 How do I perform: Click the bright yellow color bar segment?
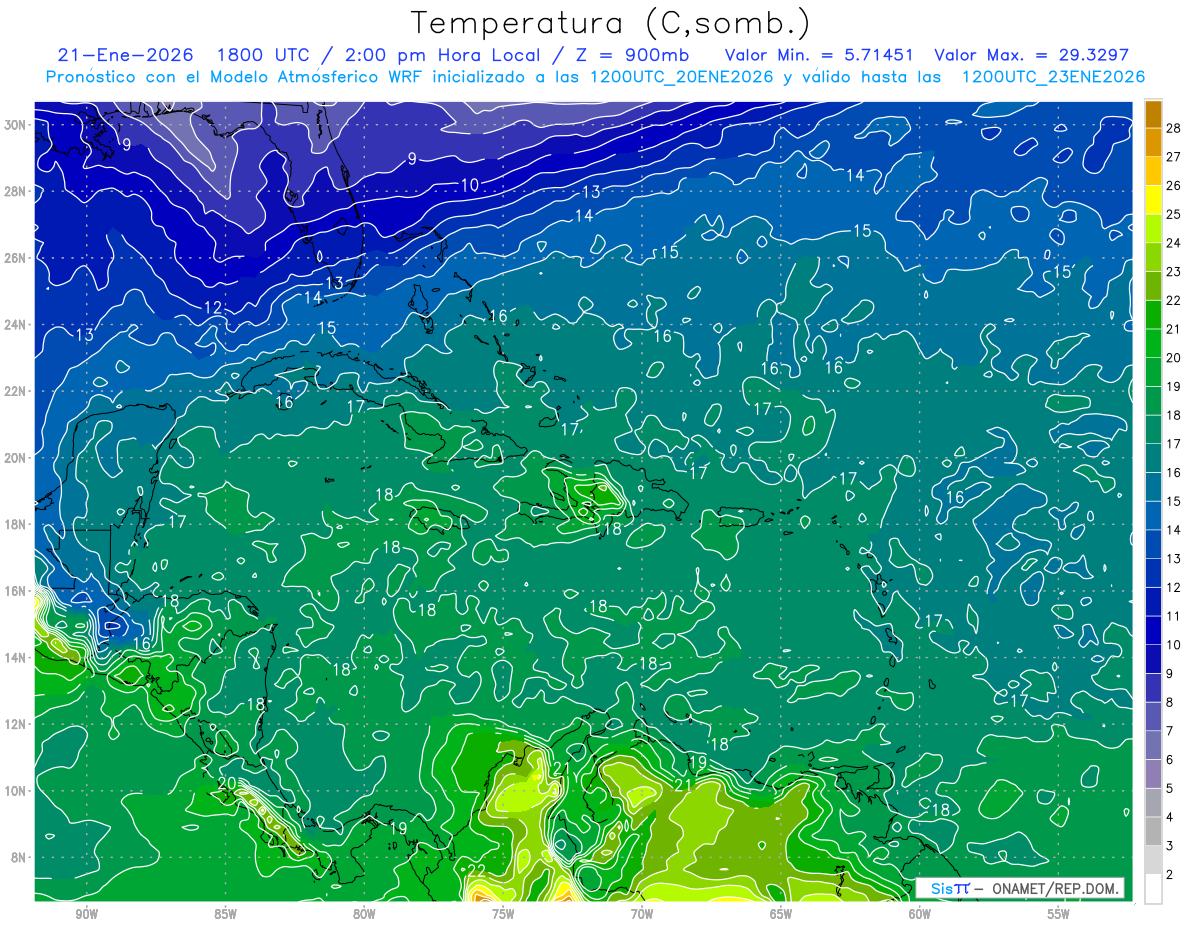point(1153,200)
